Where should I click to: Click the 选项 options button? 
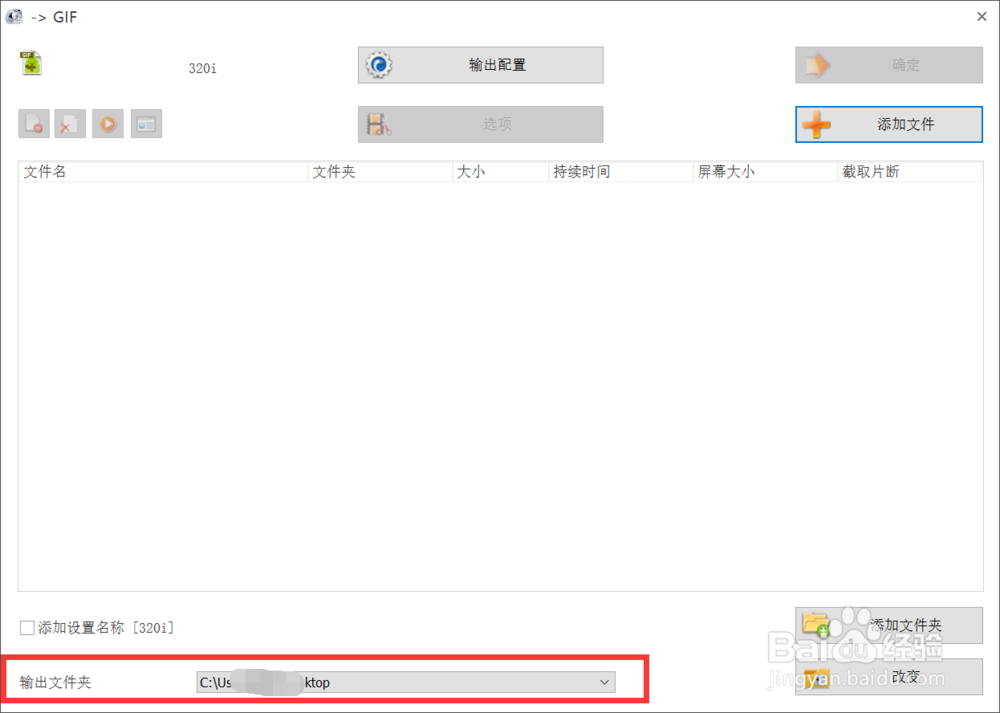coord(480,124)
